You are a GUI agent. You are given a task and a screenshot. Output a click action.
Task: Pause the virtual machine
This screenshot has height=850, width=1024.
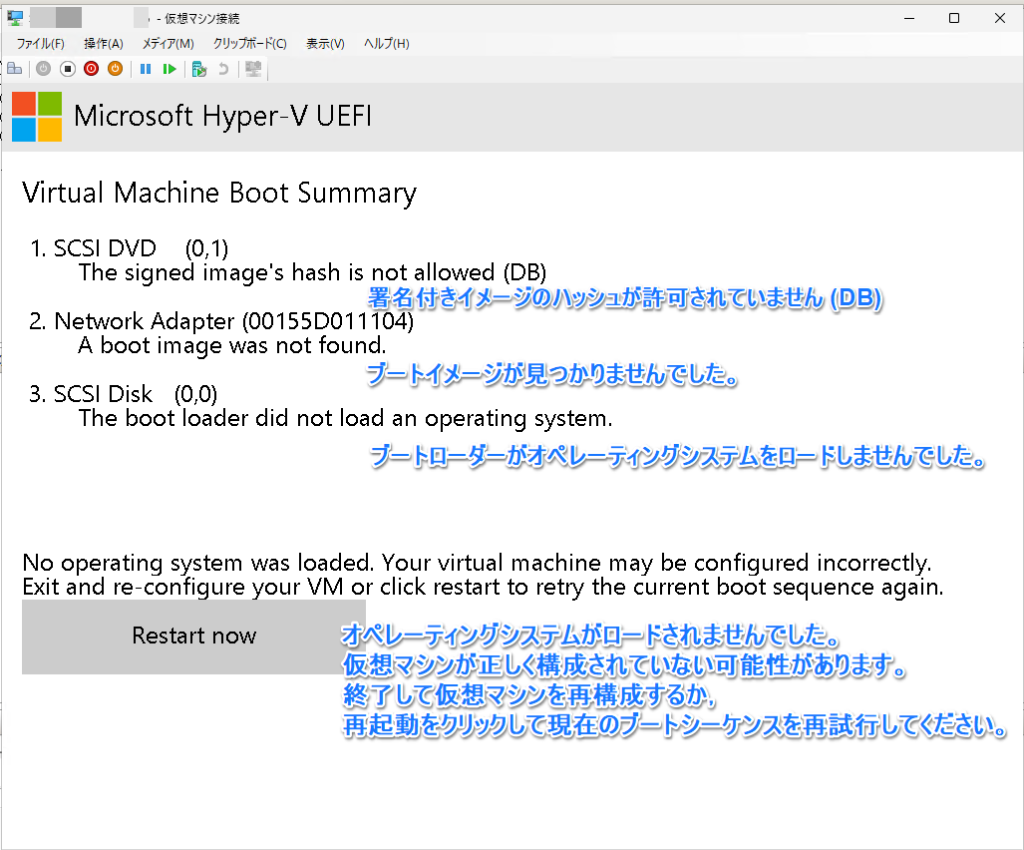click(x=146, y=69)
